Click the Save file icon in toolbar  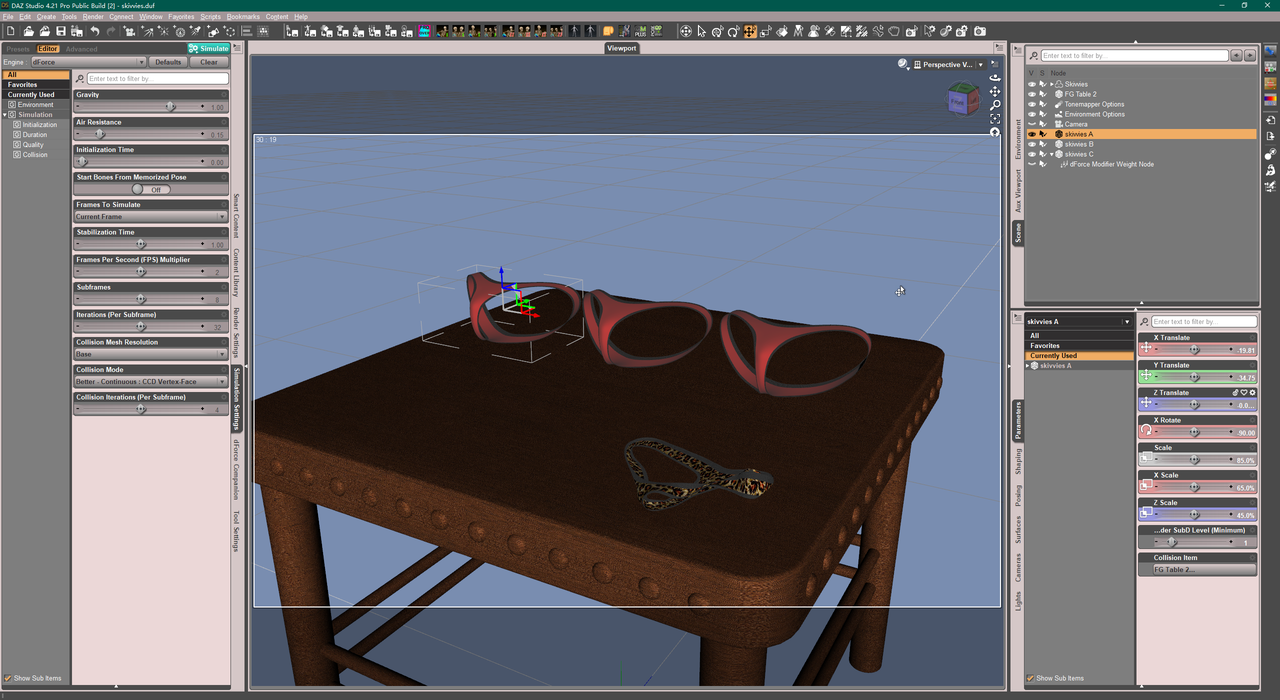click(61, 32)
